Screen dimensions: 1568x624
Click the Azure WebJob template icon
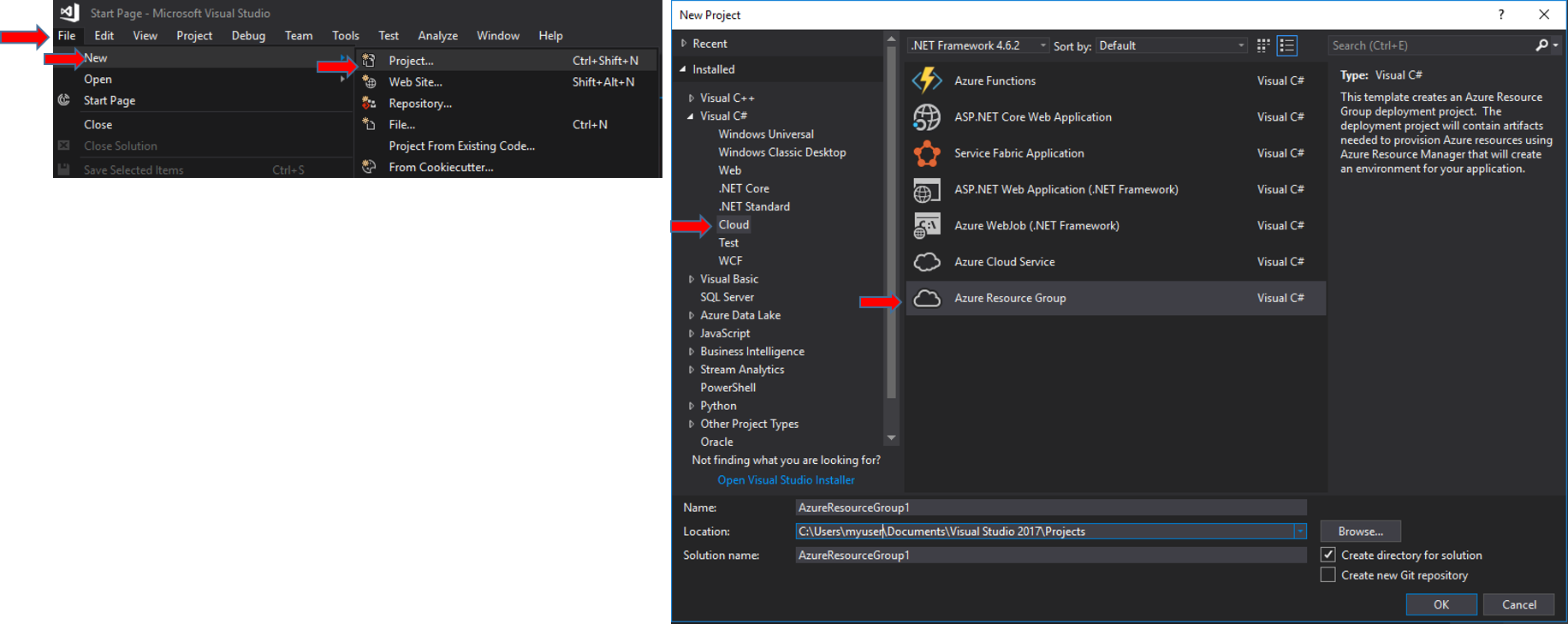click(x=927, y=226)
